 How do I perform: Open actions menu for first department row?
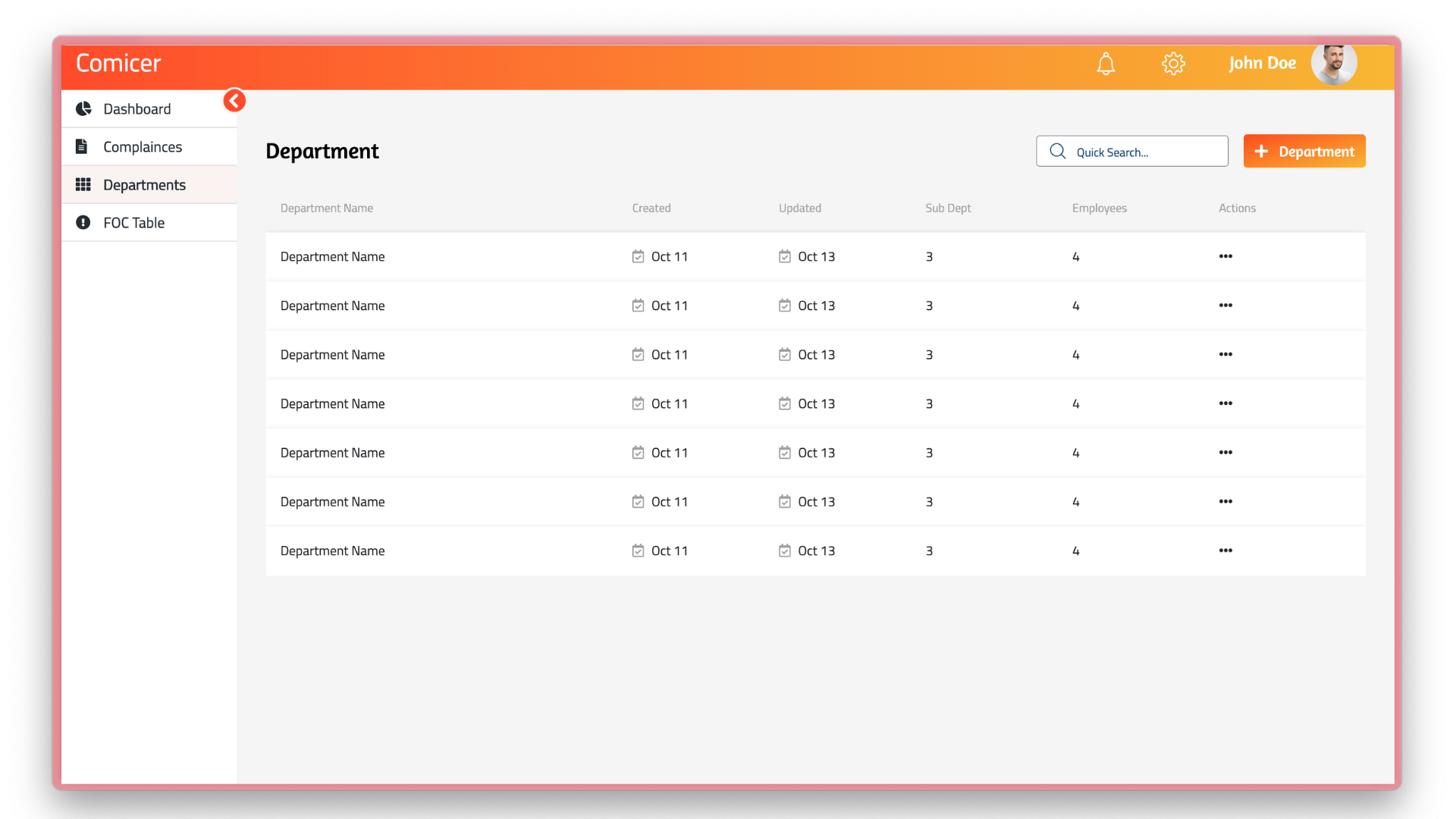coord(1225,256)
